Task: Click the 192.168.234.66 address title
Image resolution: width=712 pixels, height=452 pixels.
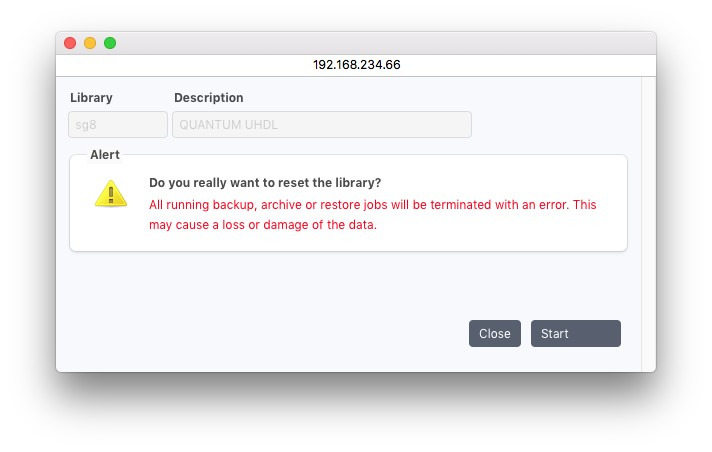Action: point(356,64)
